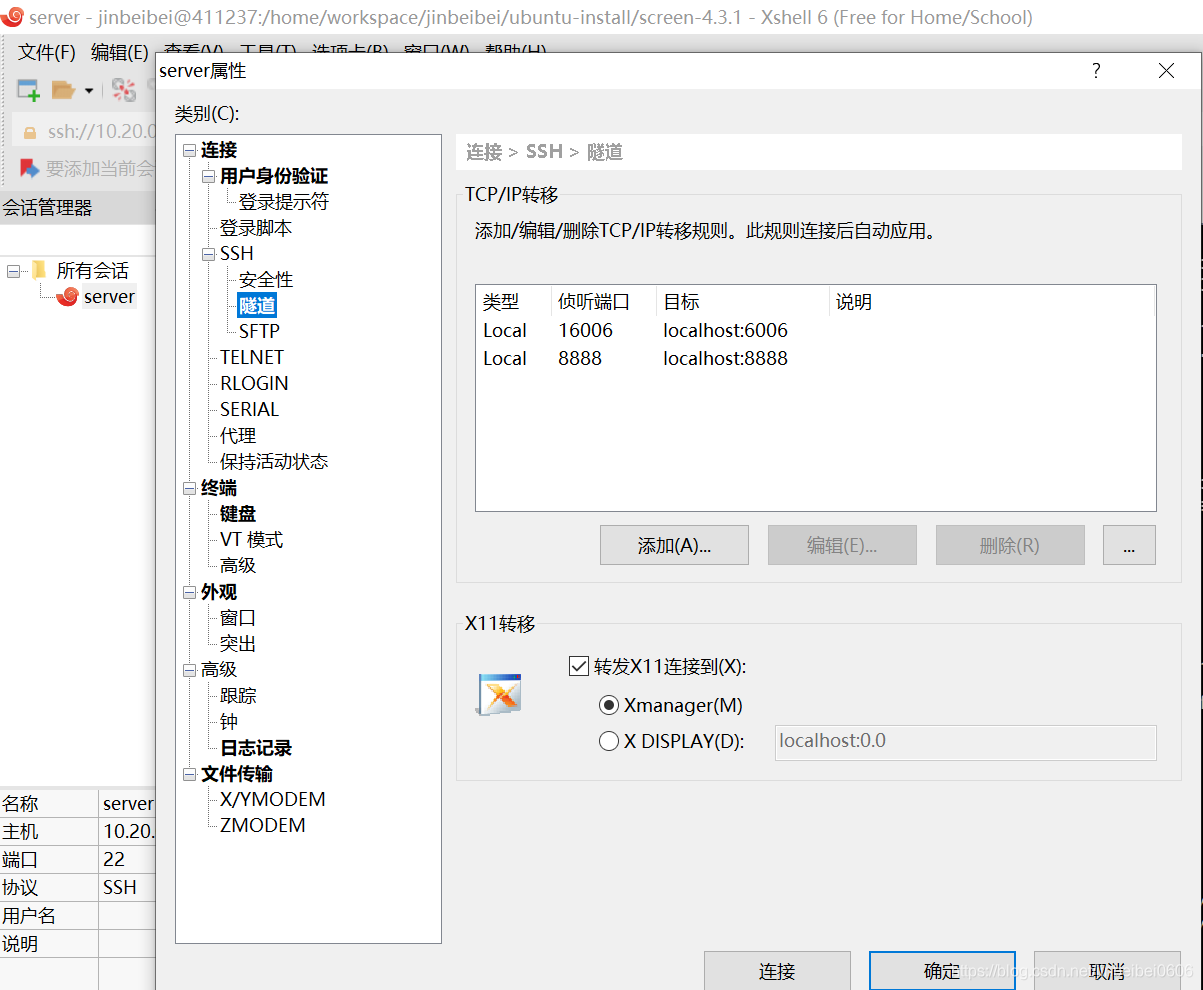Select 突出 under 外观
1203x990 pixels.
(x=238, y=644)
